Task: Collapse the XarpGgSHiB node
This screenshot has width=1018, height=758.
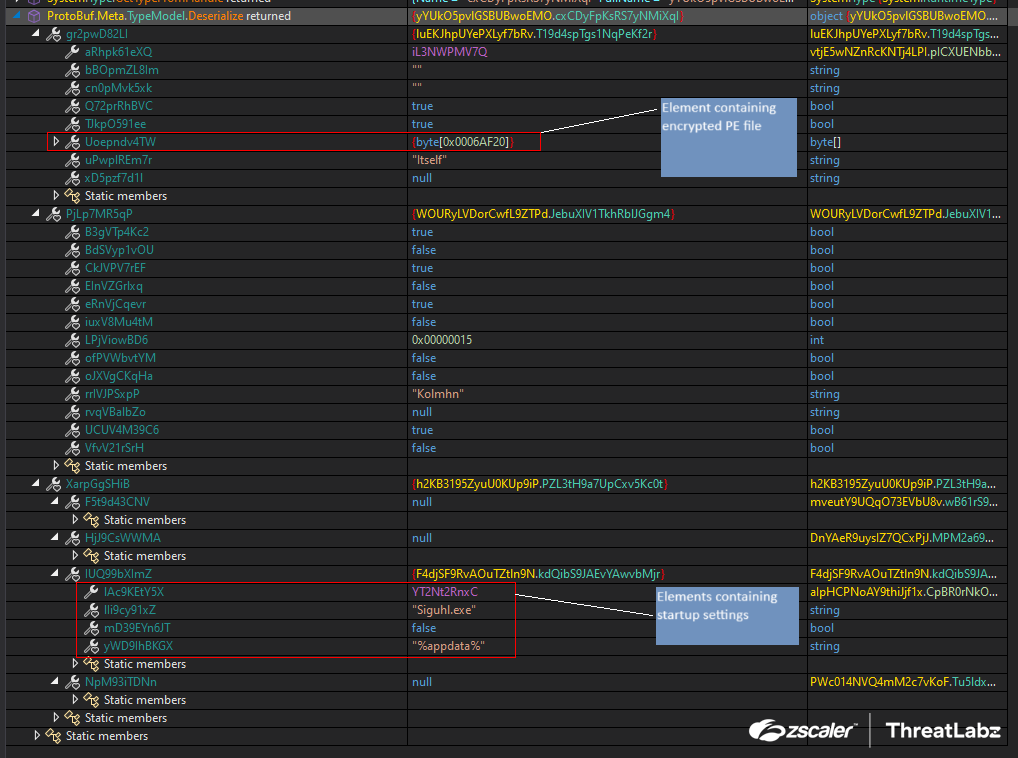Action: coord(34,483)
